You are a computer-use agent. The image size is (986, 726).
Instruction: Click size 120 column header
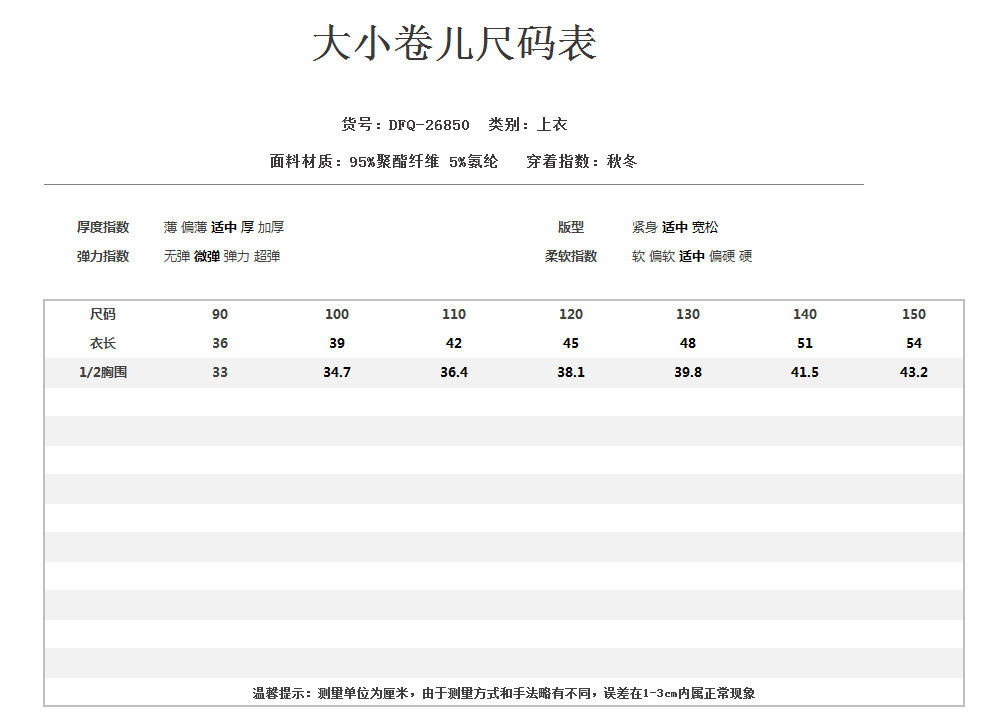(x=571, y=314)
